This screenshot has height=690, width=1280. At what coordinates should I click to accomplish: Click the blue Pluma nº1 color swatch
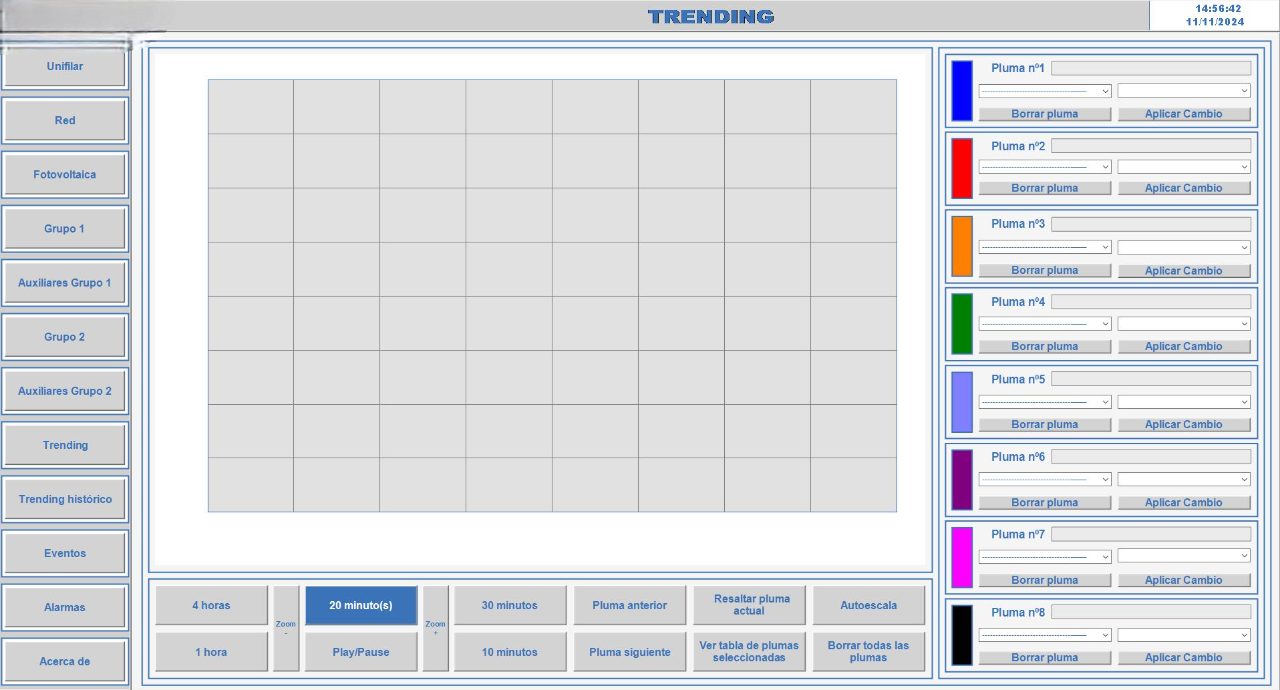point(961,91)
